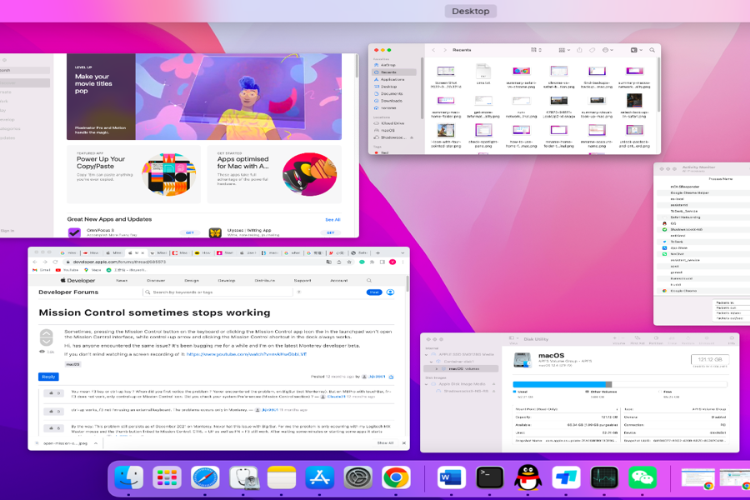
Task: Click the Disk Utility storage usage bar
Action: [x=620, y=384]
